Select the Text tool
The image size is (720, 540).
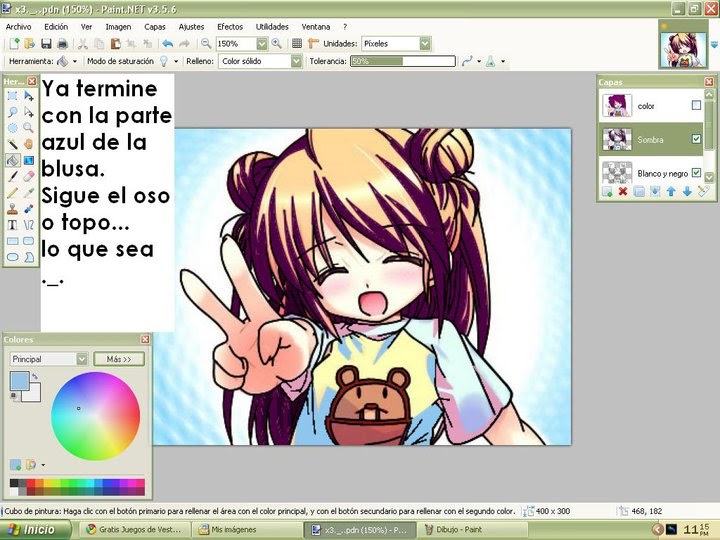12,225
